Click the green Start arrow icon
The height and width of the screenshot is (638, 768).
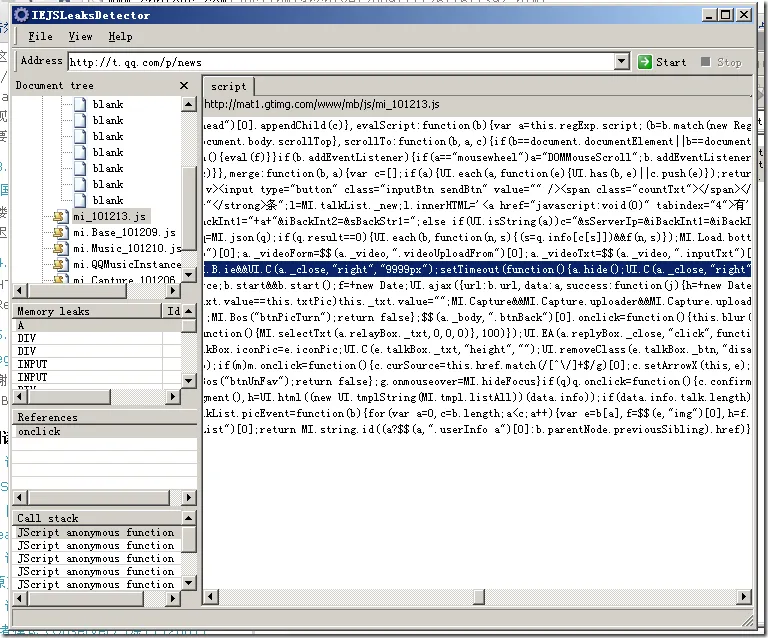[x=645, y=62]
